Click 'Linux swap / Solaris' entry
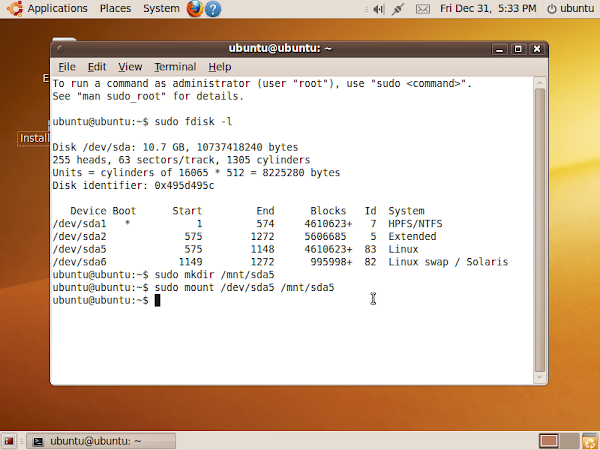Image resolution: width=600 pixels, height=450 pixels. 448,262
